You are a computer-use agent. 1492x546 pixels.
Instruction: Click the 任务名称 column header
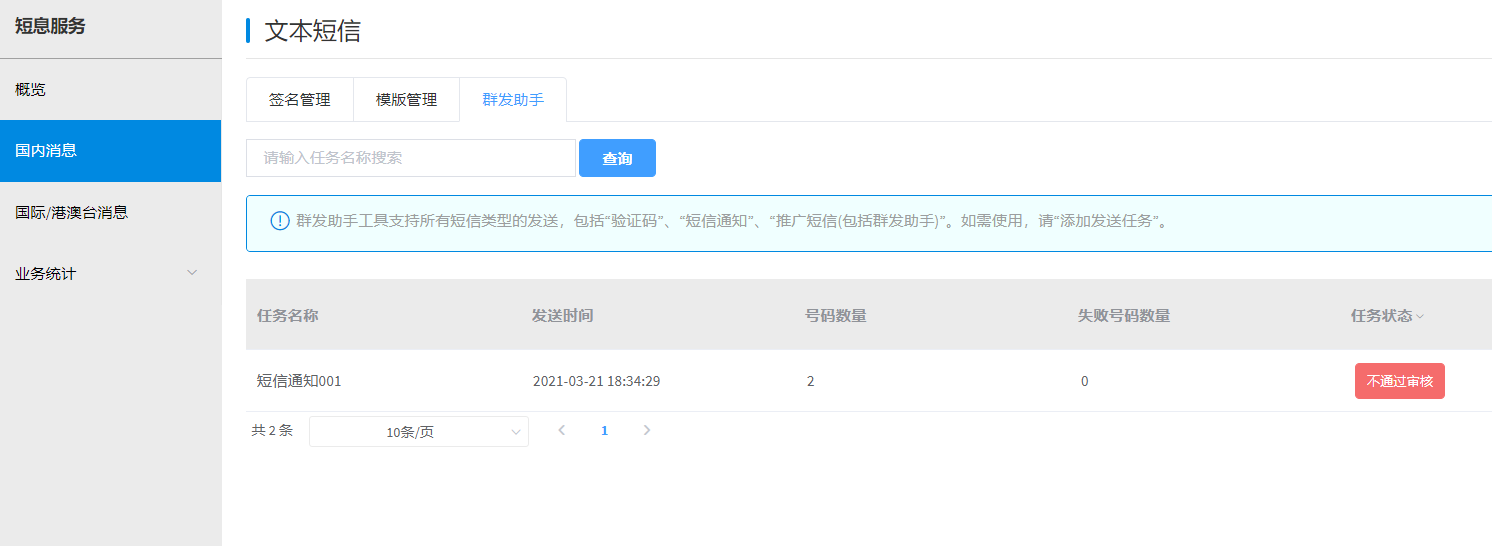(x=288, y=316)
